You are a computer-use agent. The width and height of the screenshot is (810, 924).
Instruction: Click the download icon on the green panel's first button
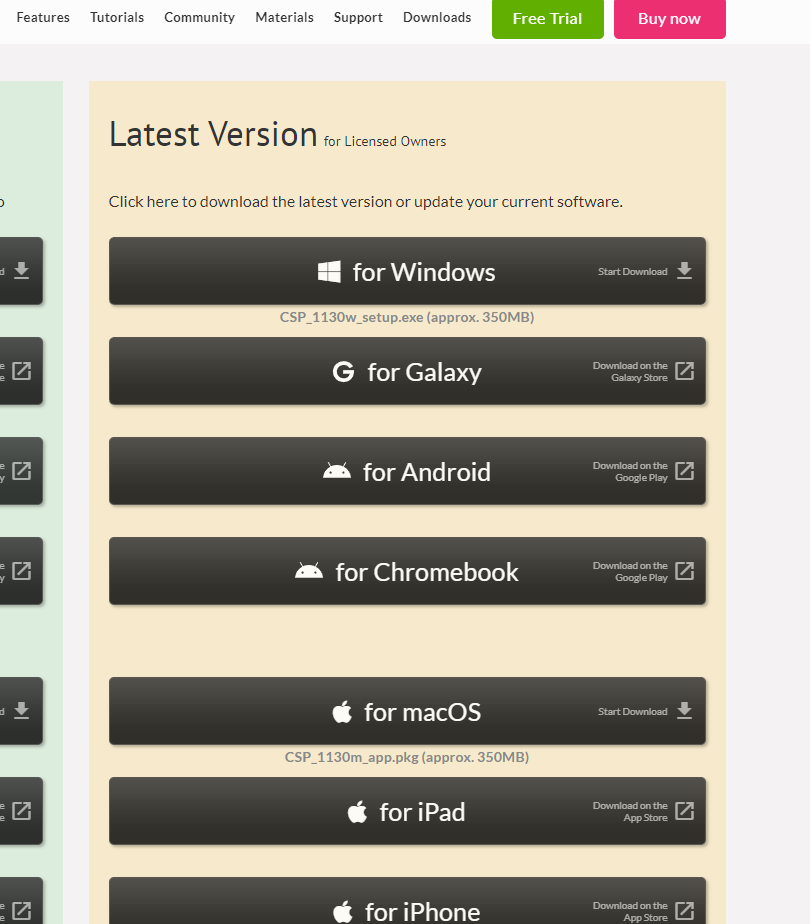[22, 270]
